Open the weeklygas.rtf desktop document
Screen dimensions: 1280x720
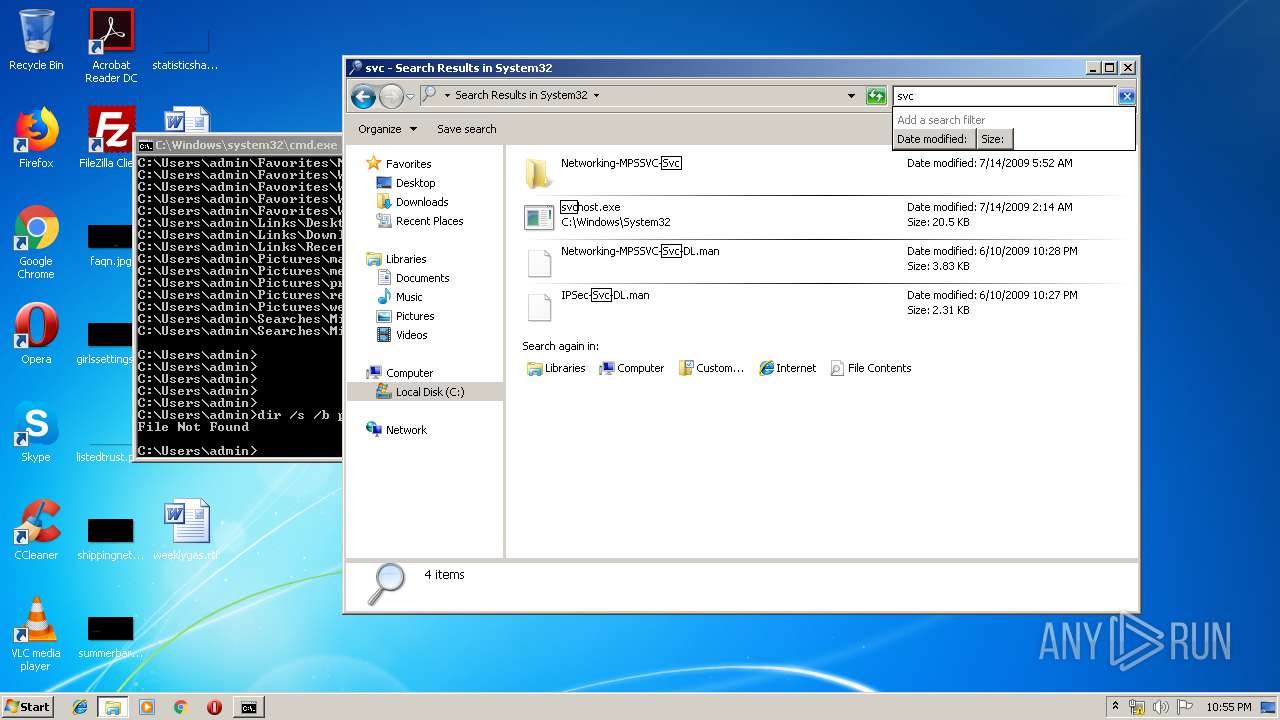tap(186, 530)
